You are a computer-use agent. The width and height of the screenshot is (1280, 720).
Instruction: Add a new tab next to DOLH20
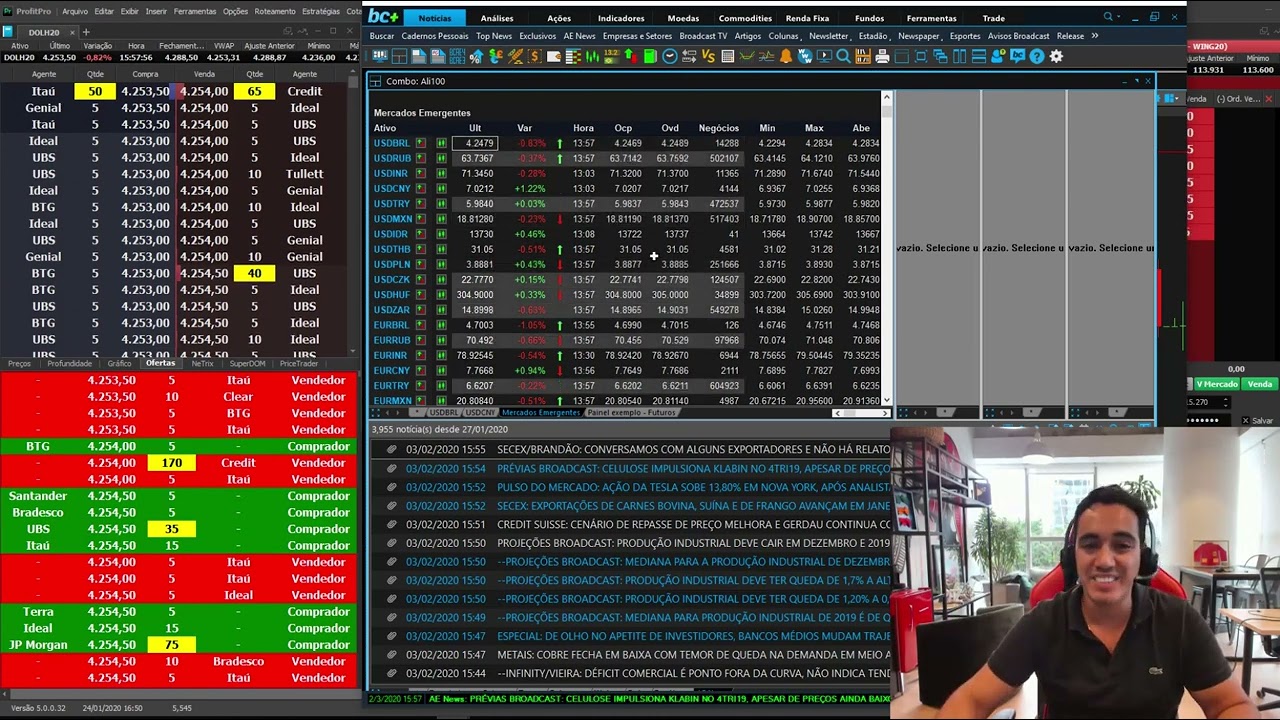pyautogui.click(x=86, y=32)
